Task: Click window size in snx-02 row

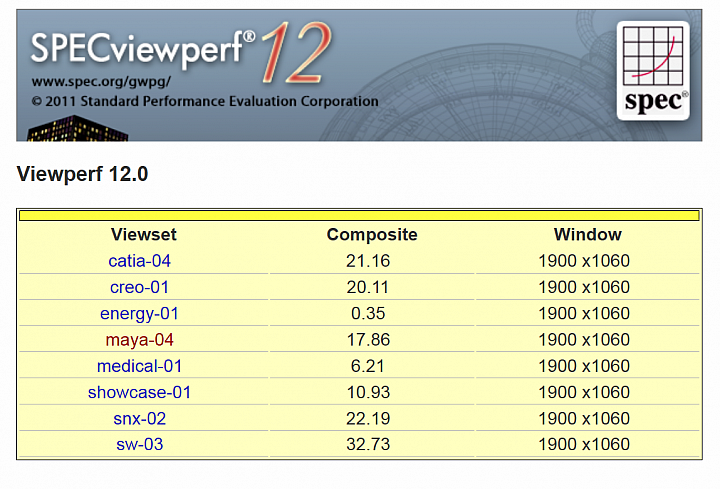Action: point(584,418)
